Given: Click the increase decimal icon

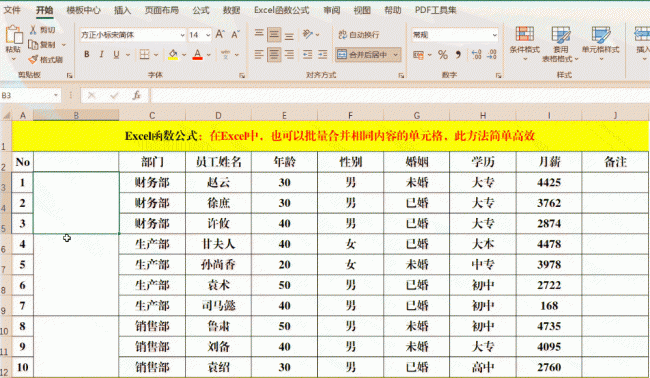Looking at the screenshot, I should pyautogui.click(x=477, y=55).
